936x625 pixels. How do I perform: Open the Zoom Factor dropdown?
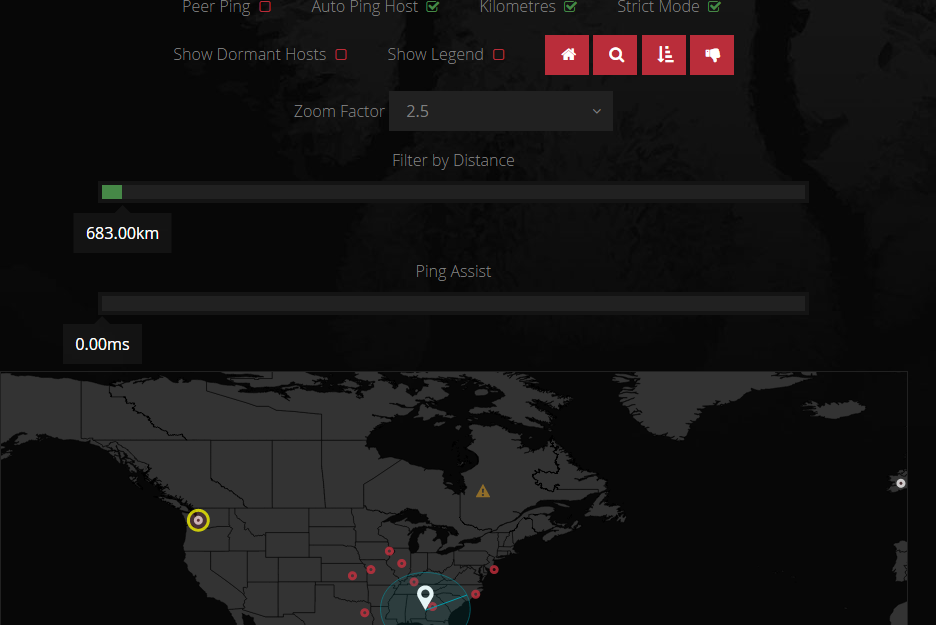tap(501, 111)
